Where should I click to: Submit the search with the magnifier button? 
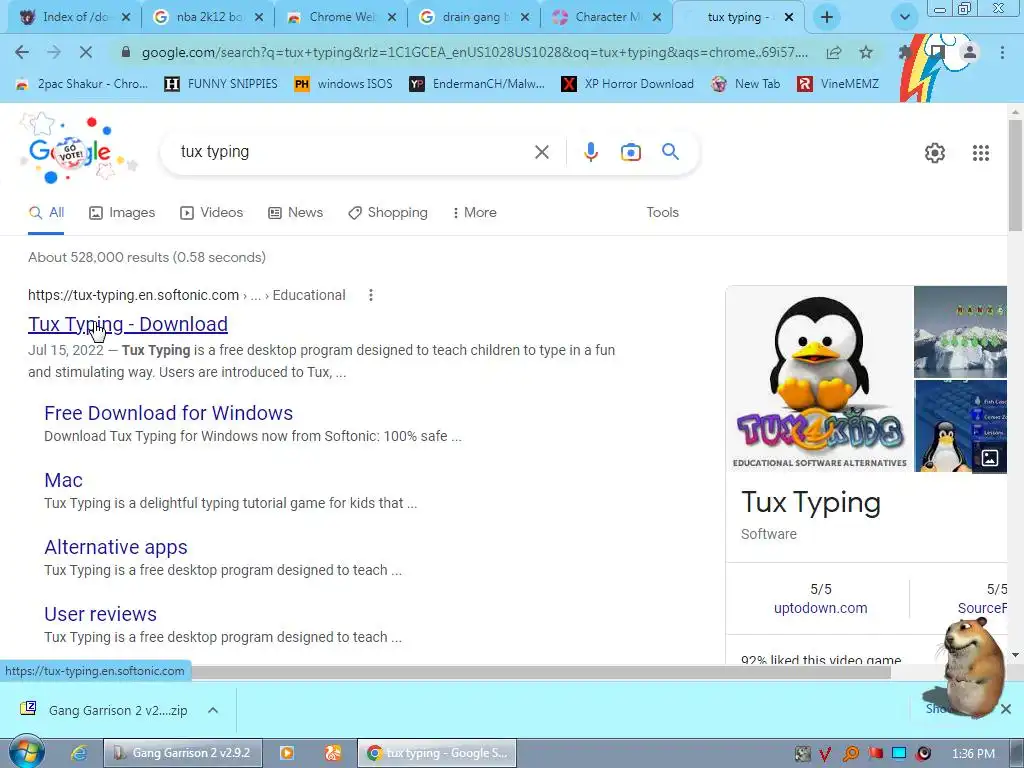(670, 152)
